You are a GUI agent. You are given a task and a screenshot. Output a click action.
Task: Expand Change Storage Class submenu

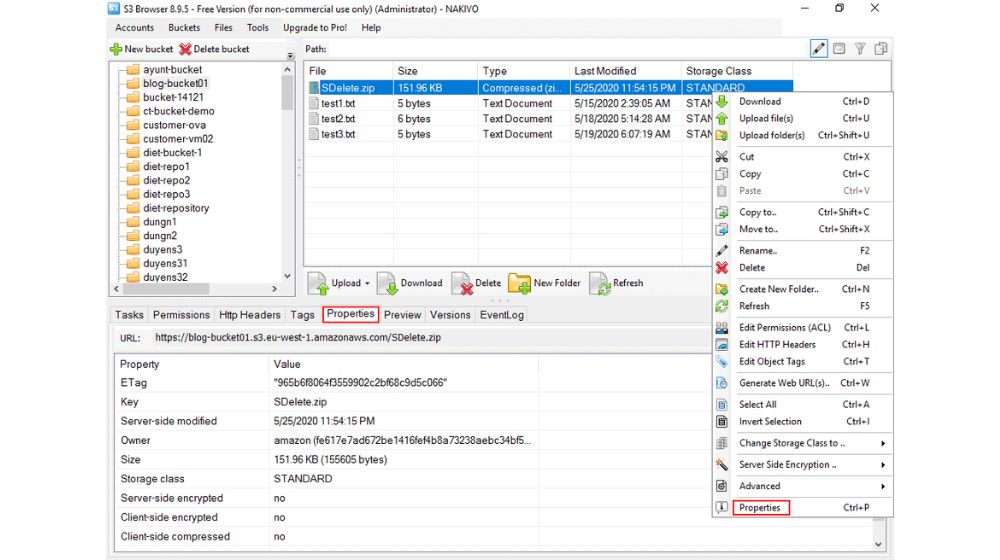[882, 443]
